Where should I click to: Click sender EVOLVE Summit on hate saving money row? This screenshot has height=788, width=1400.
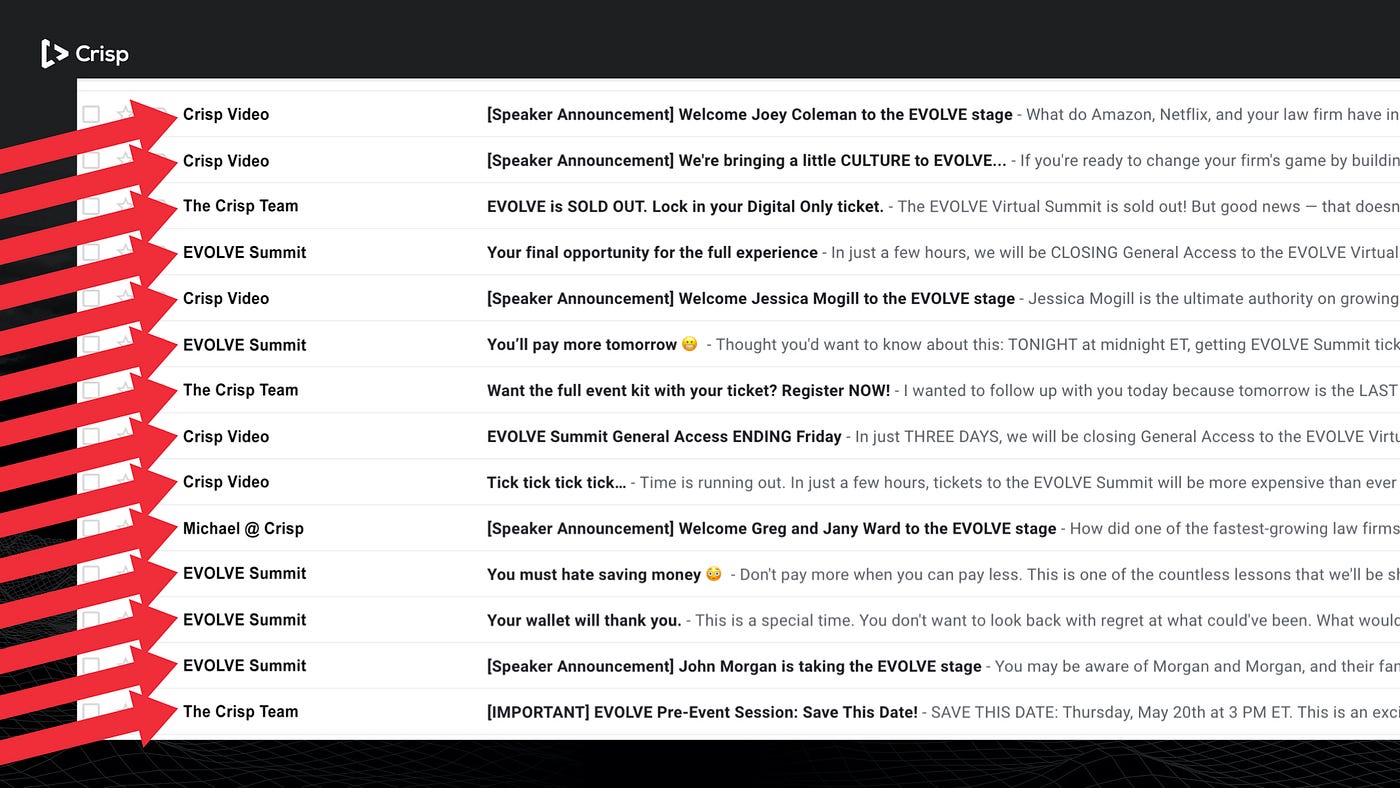245,574
